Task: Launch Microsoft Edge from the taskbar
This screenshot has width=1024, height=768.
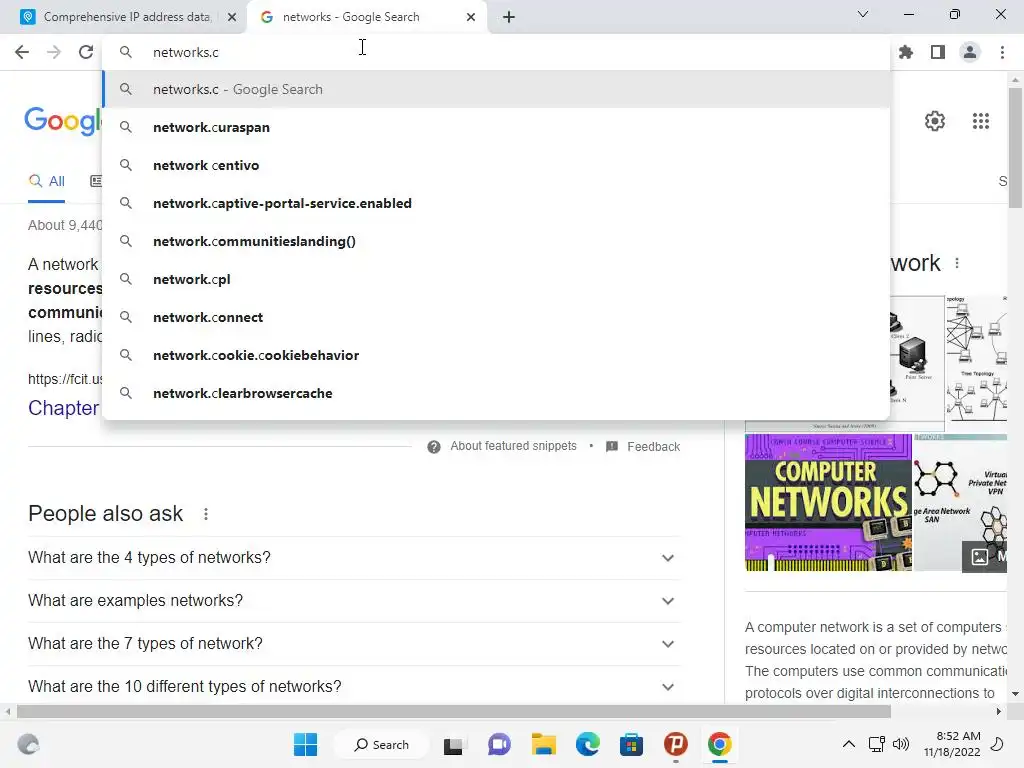Action: [588, 744]
